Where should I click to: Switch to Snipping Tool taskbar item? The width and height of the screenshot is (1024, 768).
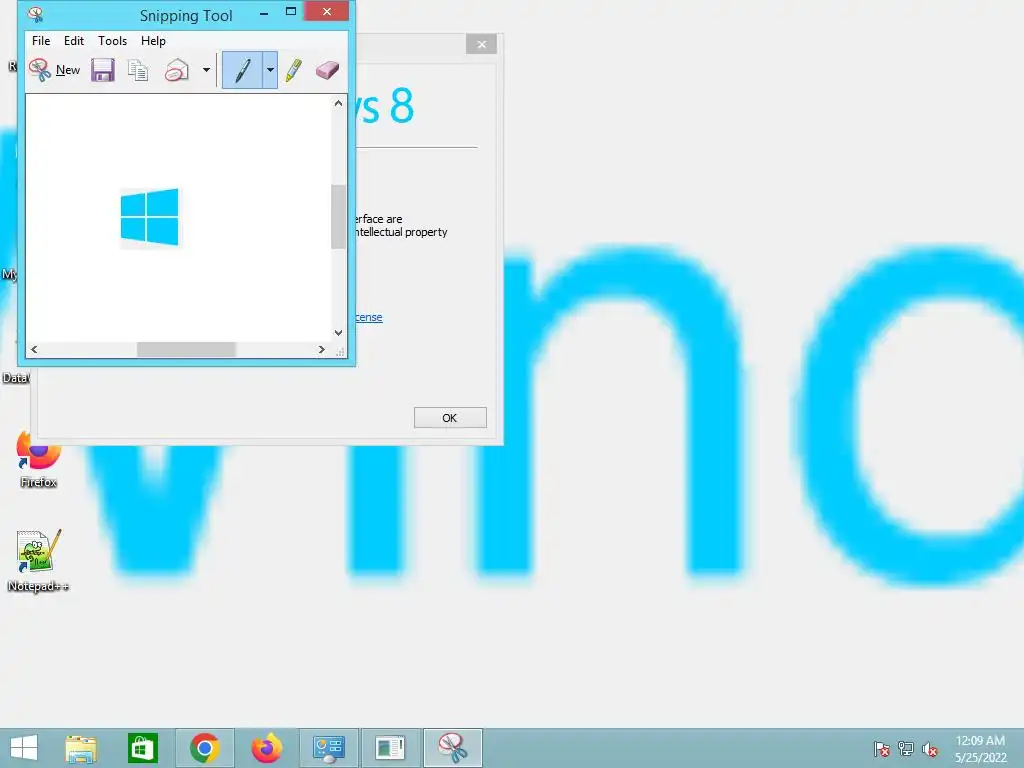coord(453,748)
